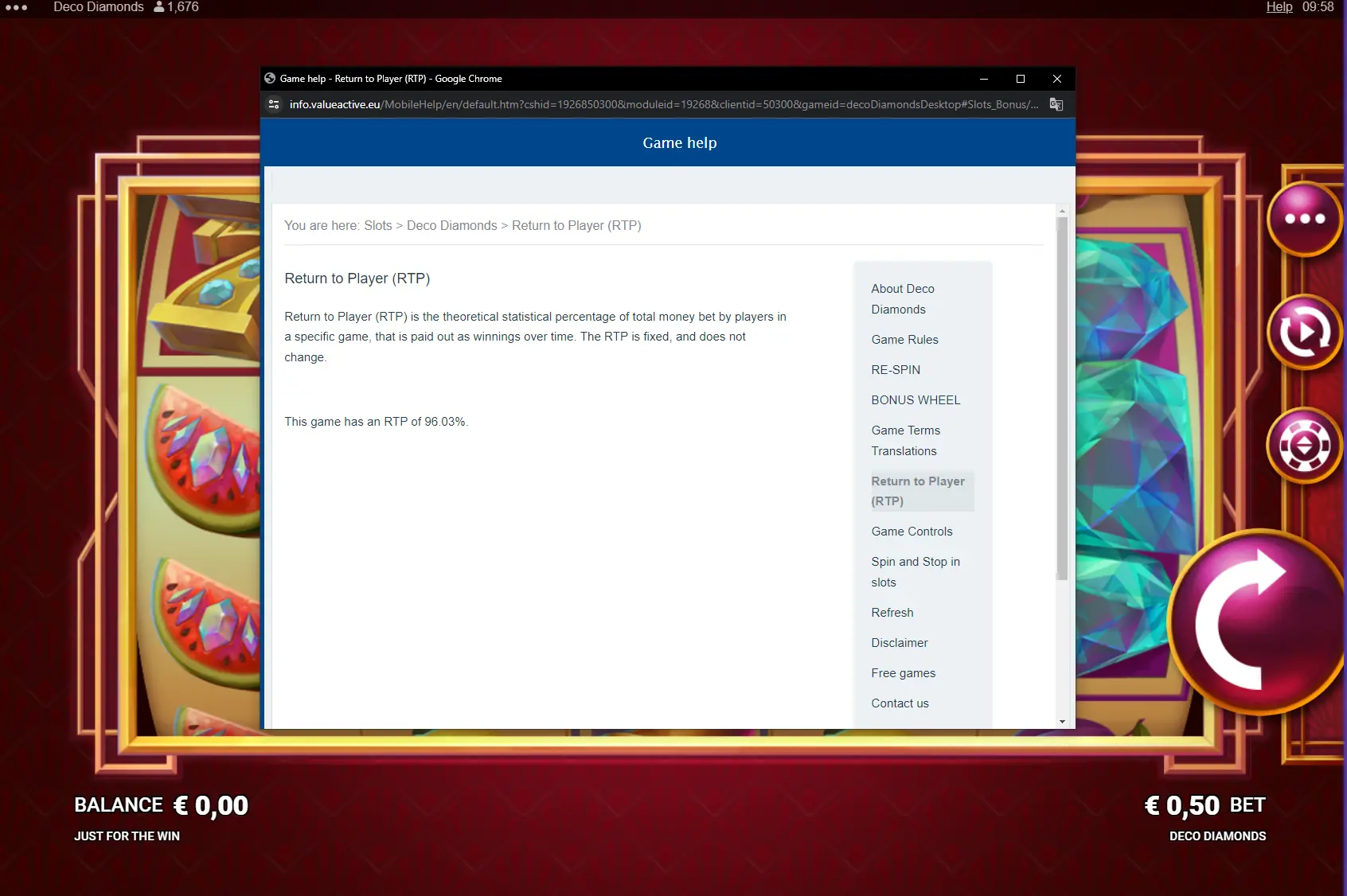Hit the large spin arrow button
This screenshot has width=1347, height=896.
[x=1258, y=622]
